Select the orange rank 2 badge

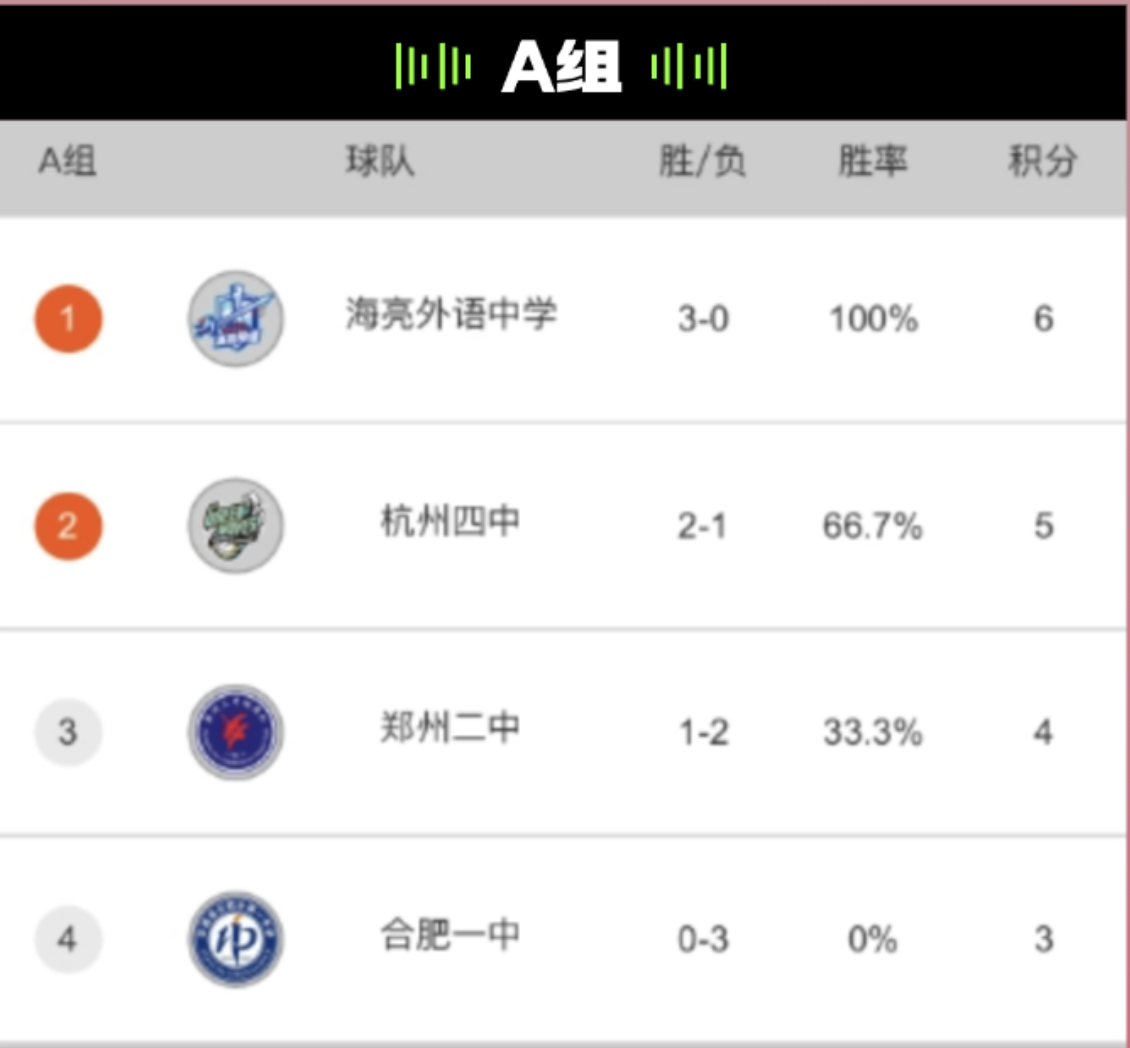click(68, 526)
